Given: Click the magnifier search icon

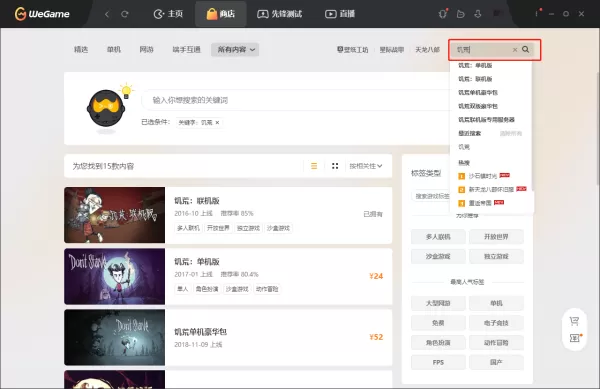Looking at the screenshot, I should 526,49.
